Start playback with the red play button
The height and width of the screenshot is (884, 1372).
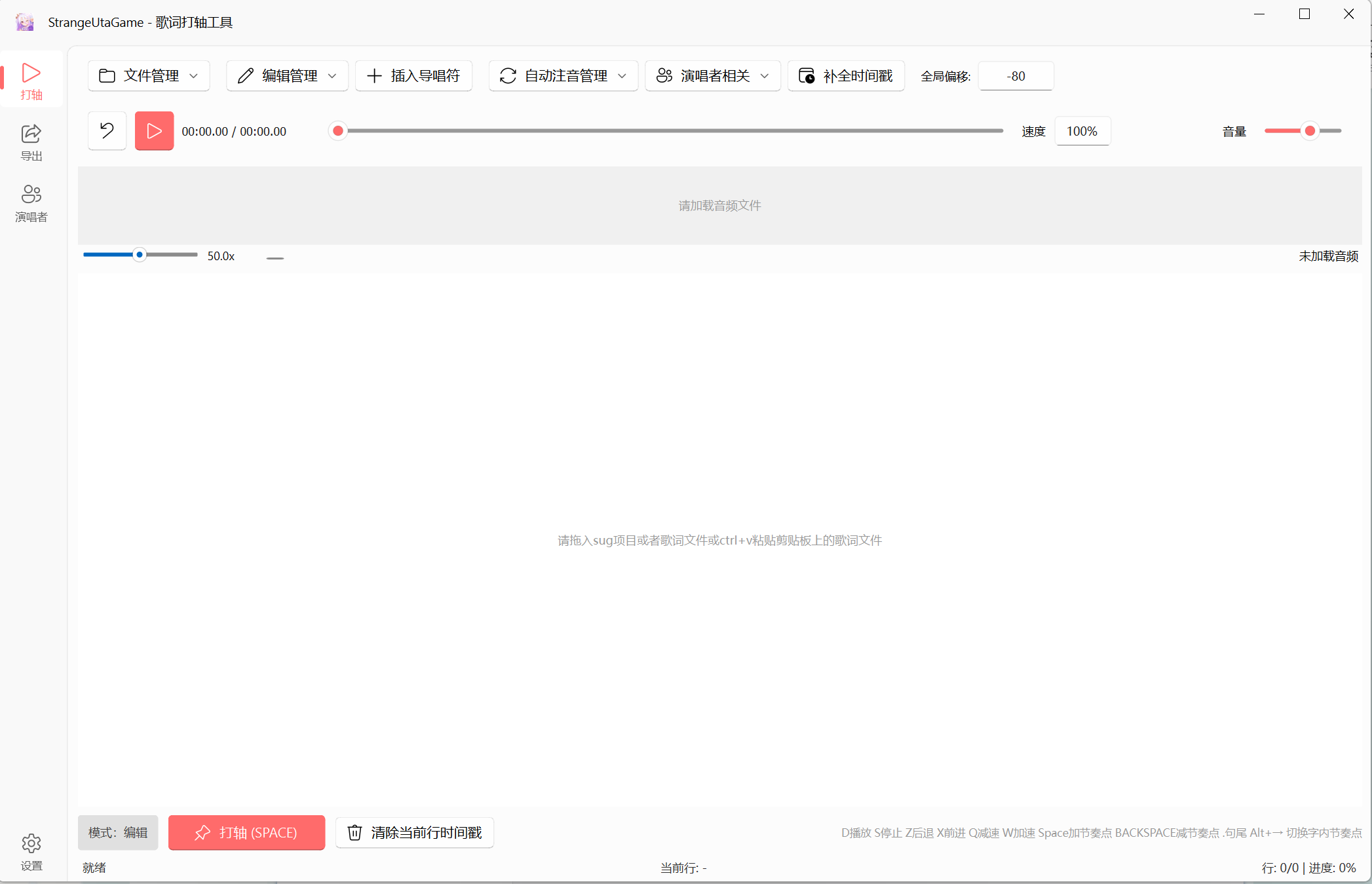click(154, 131)
